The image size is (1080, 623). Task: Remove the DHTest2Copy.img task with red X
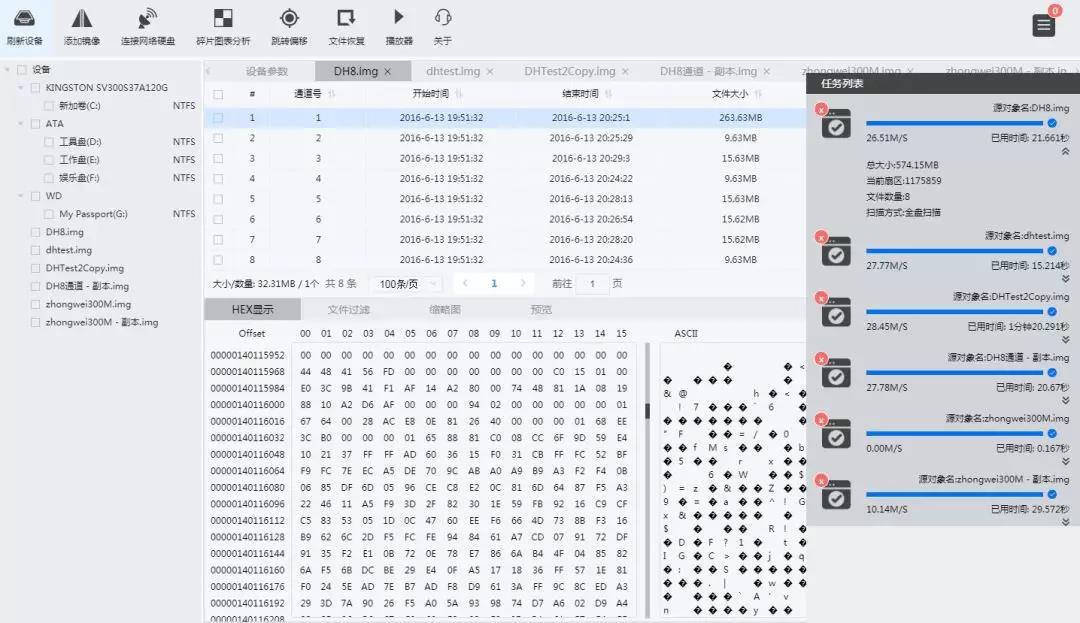click(x=821, y=297)
